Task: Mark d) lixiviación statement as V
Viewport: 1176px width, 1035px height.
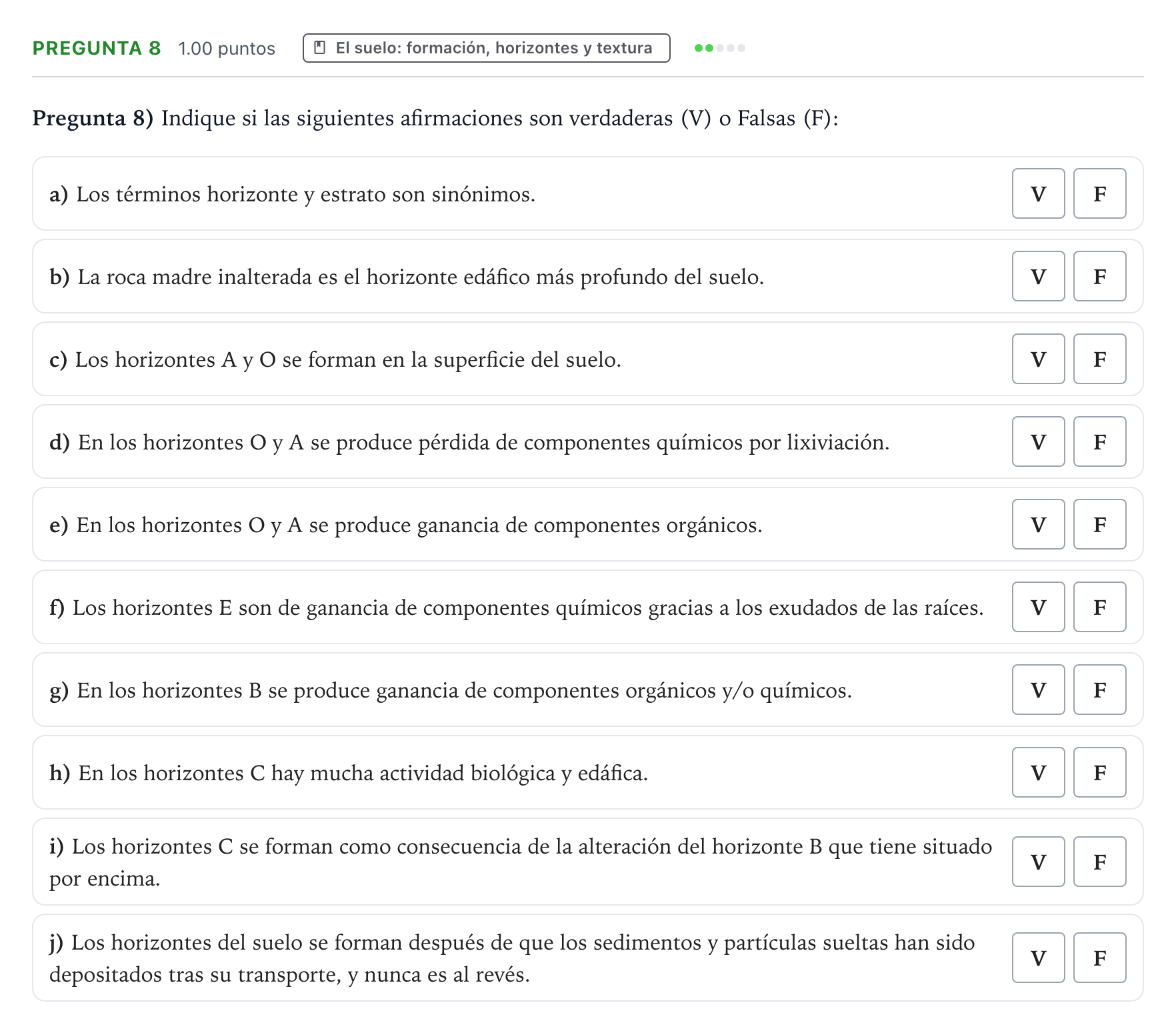Action: (x=1038, y=441)
